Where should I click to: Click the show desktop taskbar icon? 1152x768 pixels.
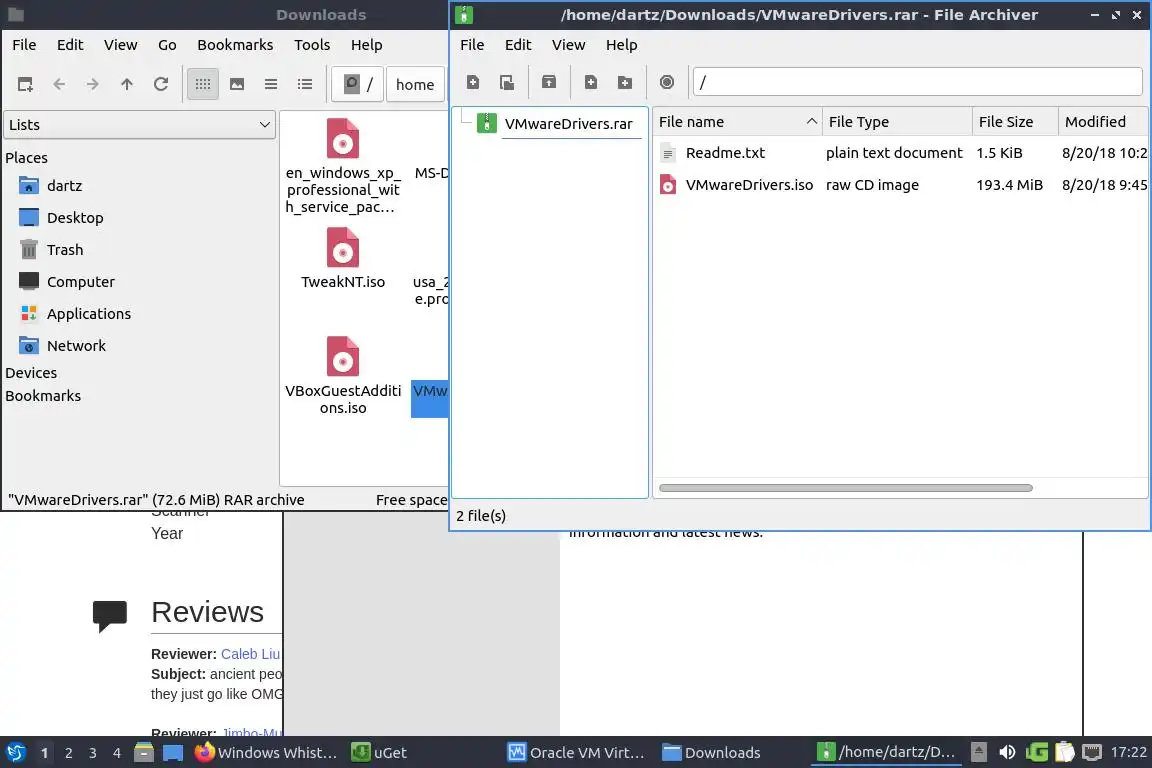(x=173, y=753)
